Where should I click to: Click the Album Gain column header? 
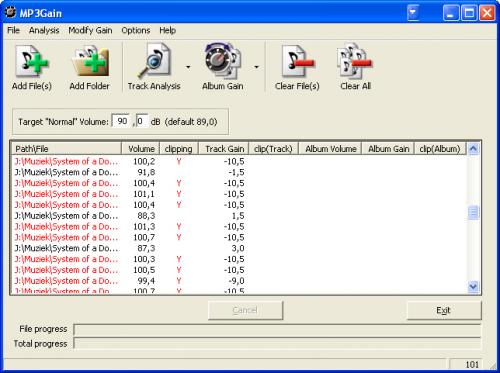coord(388,149)
